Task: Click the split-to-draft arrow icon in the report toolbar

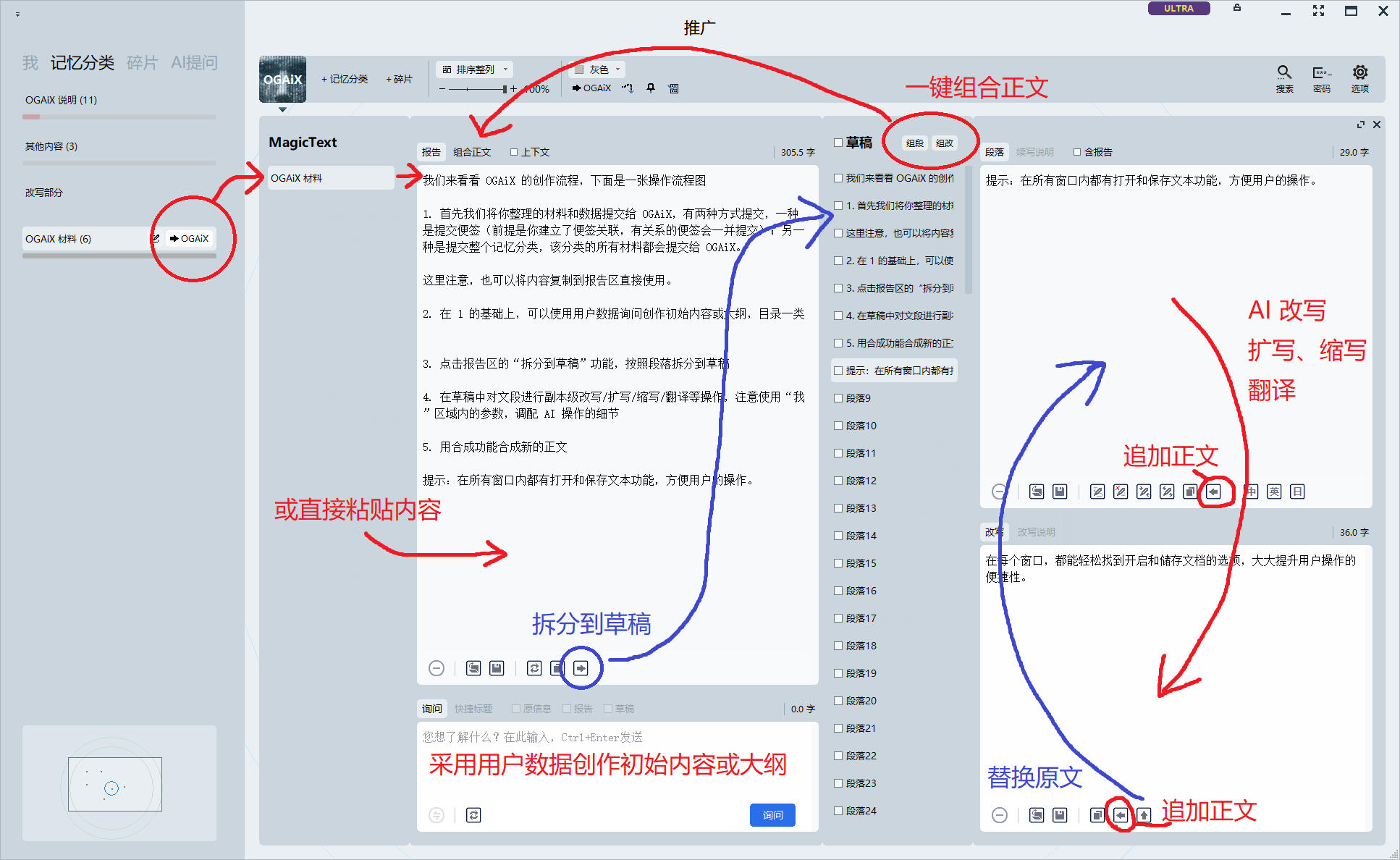Action: click(x=581, y=668)
